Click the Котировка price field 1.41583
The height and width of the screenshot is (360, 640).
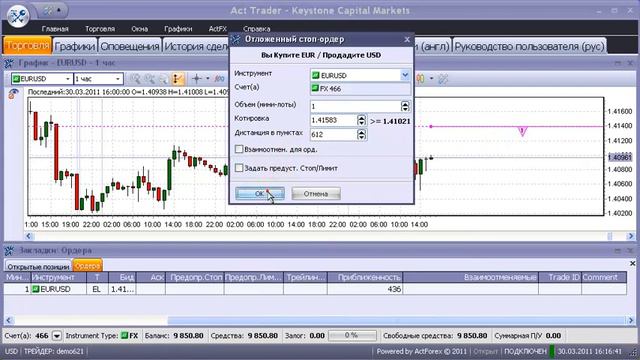click(333, 120)
